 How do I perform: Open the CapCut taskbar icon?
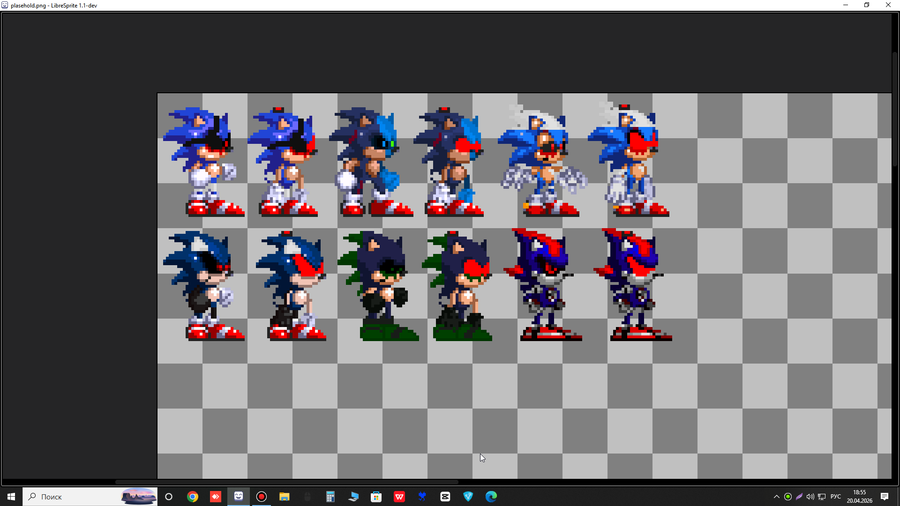445,496
